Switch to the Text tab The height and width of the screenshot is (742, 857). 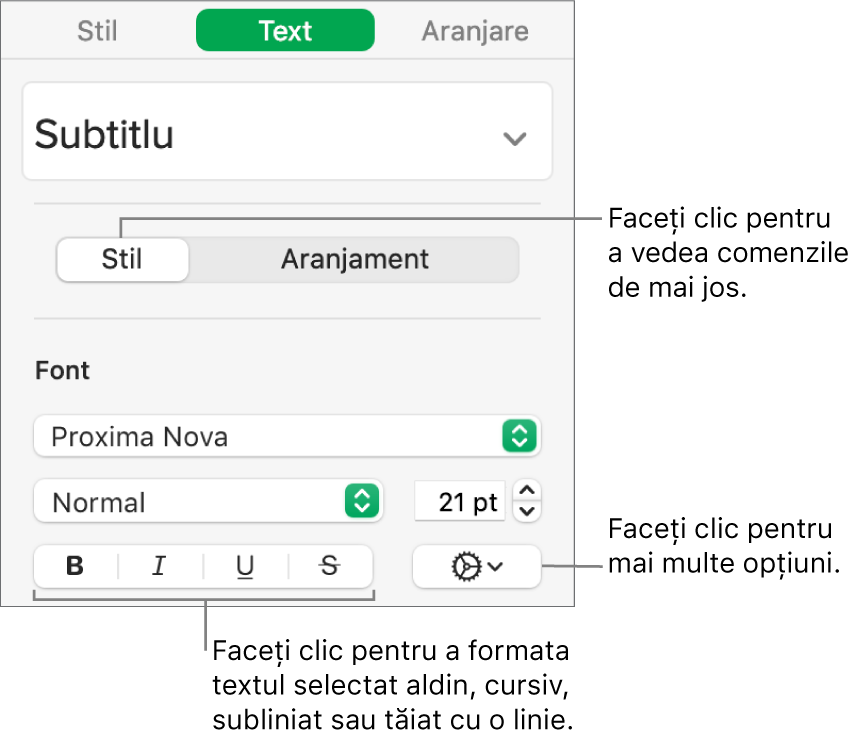click(x=285, y=31)
